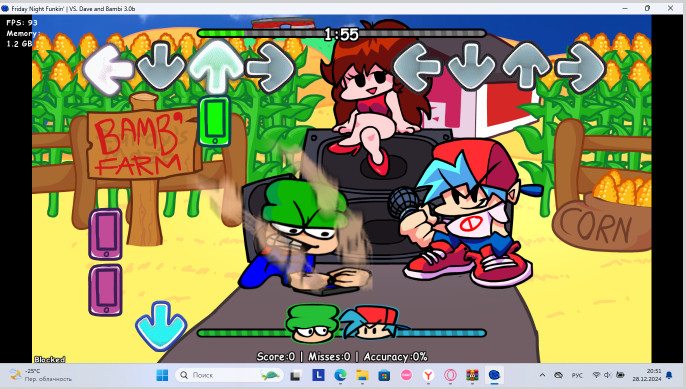Click the opponent's white left arrow receptor
Screen dimensions: 686x389
click(108, 69)
